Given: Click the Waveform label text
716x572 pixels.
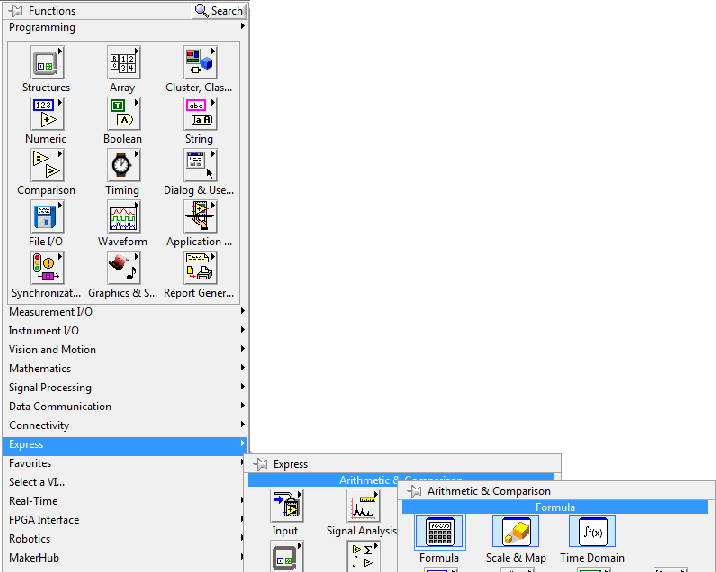Looking at the screenshot, I should pos(123,241).
